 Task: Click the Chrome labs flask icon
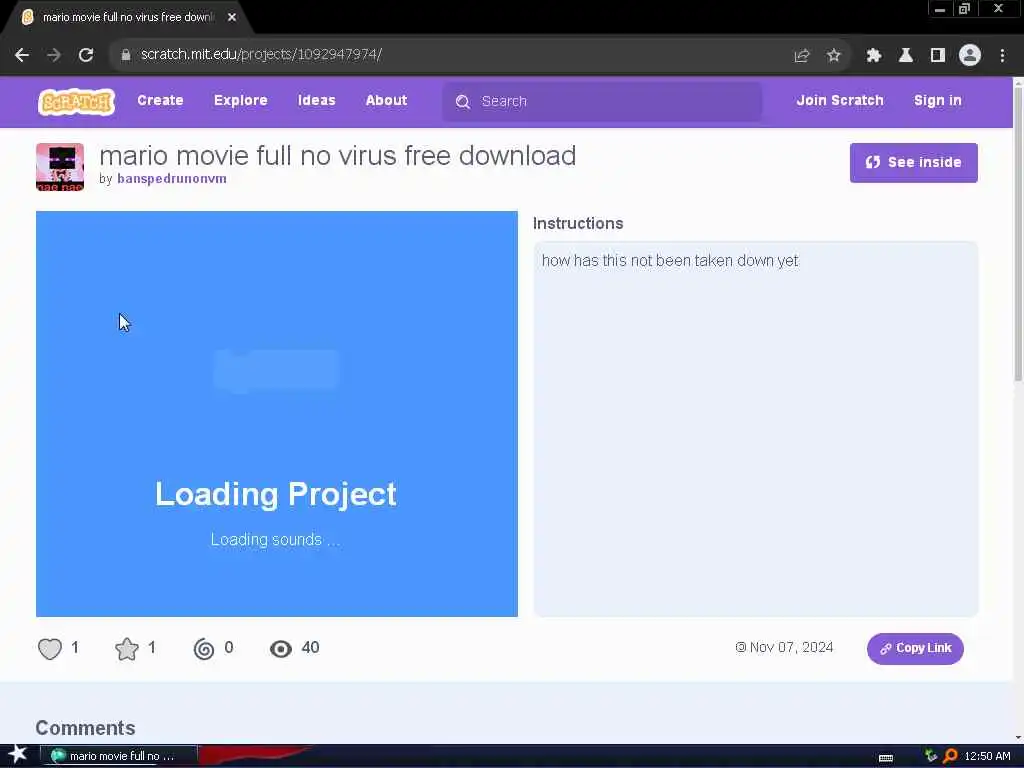pos(906,56)
